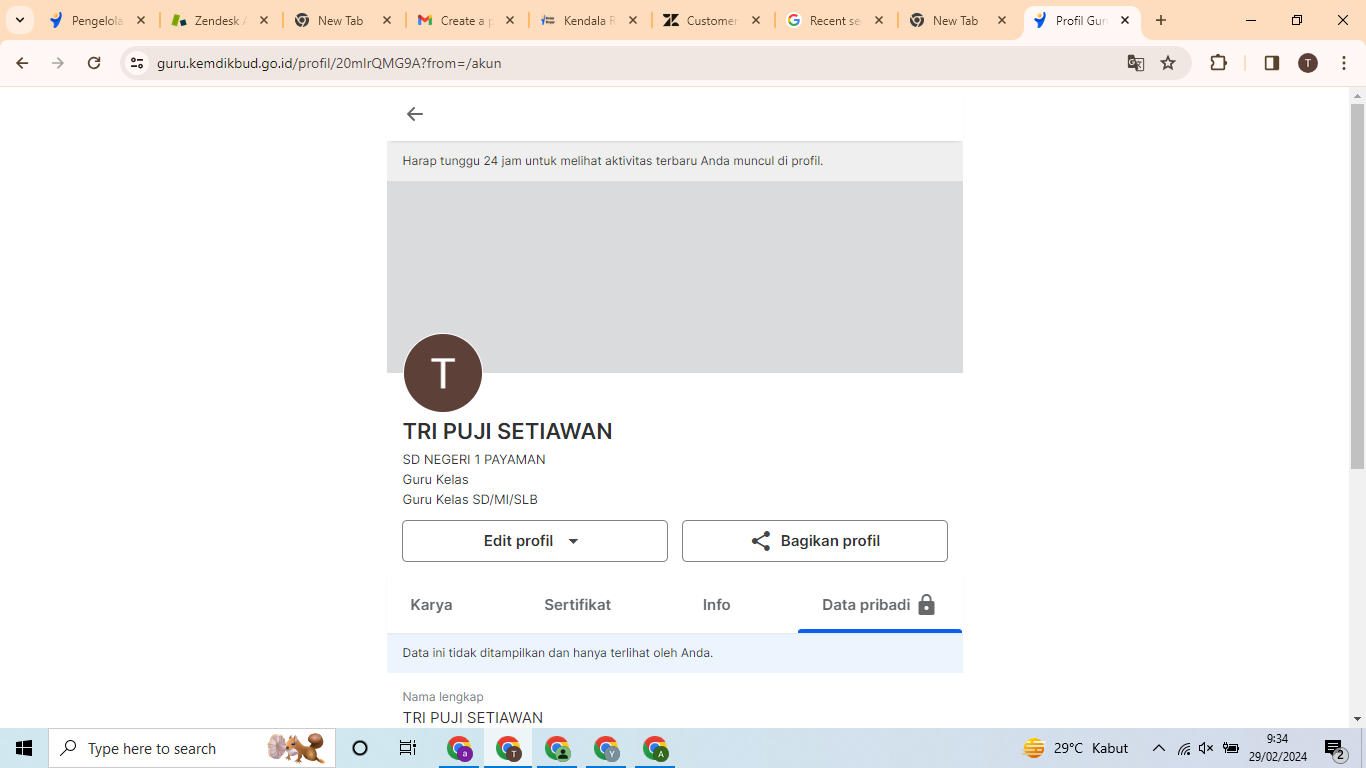Click the T profile avatar picture

coord(443,373)
